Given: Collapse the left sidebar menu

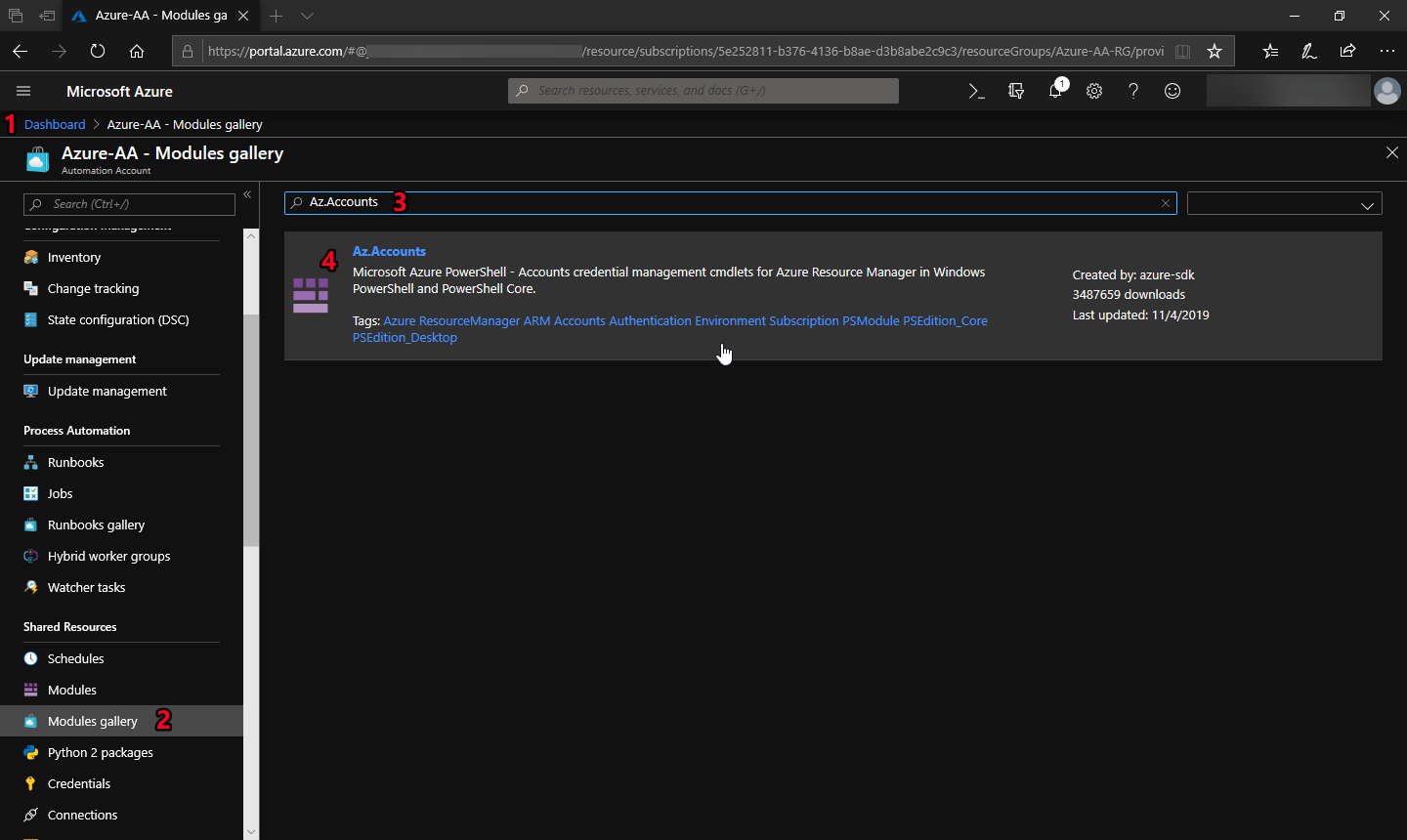Looking at the screenshot, I should (247, 194).
